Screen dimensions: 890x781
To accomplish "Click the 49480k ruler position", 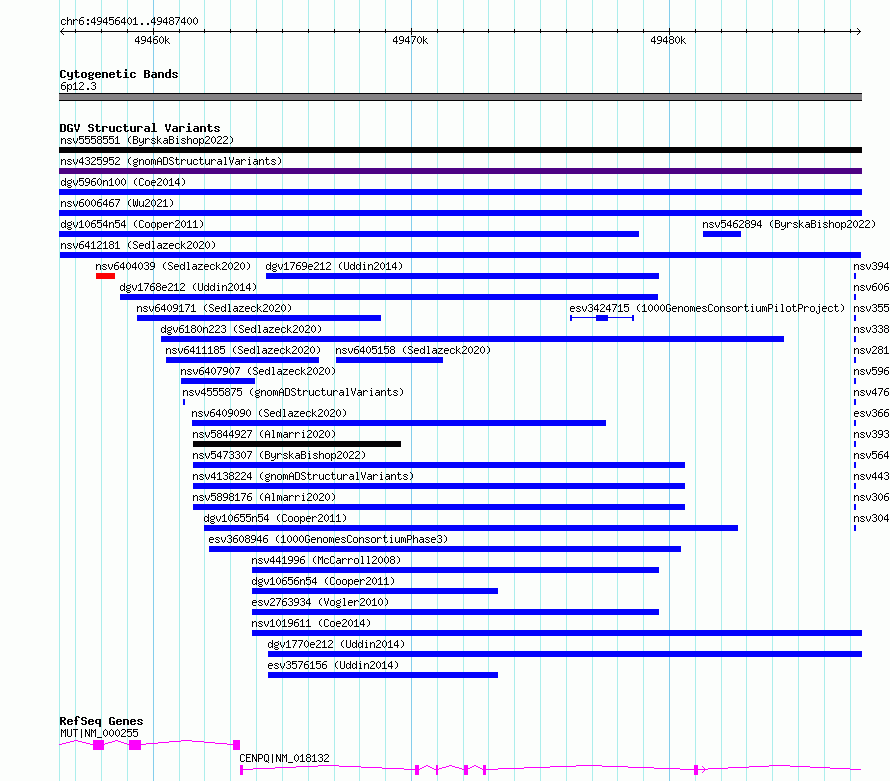I will [x=668, y=40].
